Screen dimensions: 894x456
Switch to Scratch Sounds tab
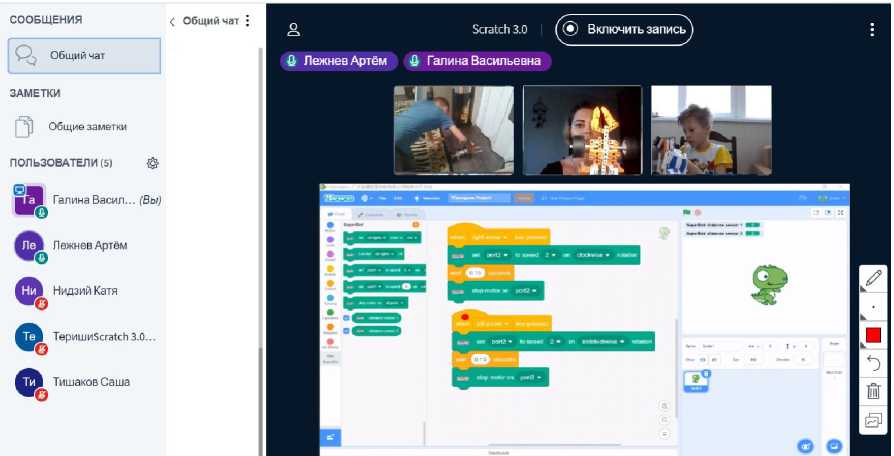407,215
